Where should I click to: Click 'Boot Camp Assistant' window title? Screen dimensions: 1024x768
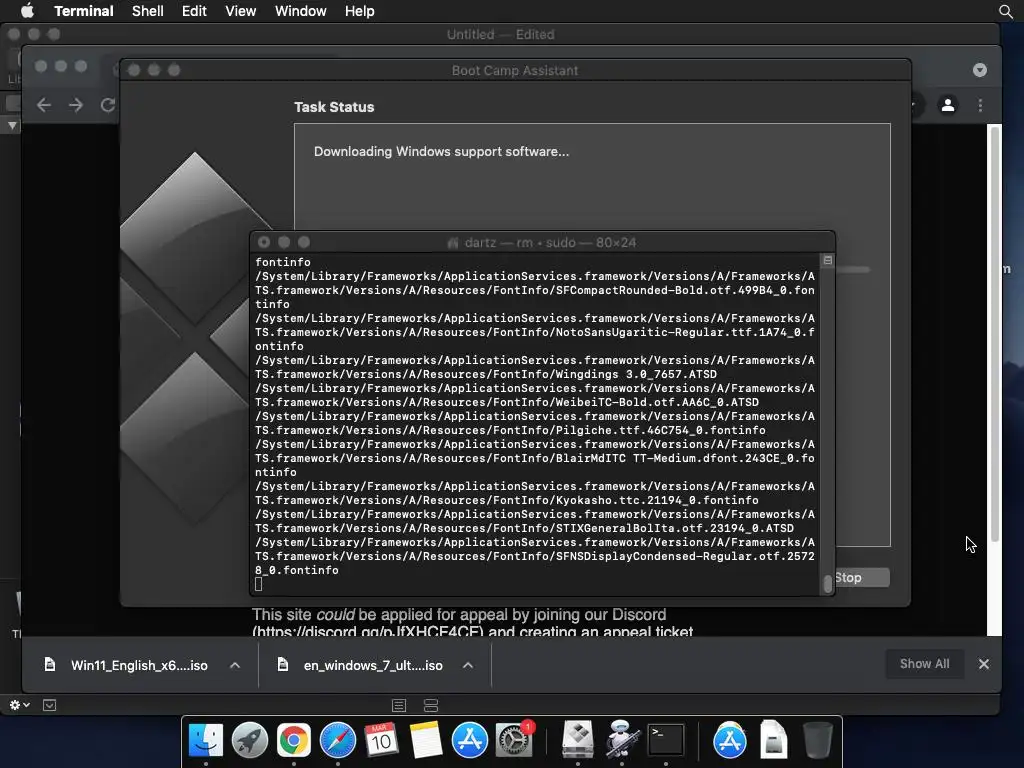pos(515,71)
